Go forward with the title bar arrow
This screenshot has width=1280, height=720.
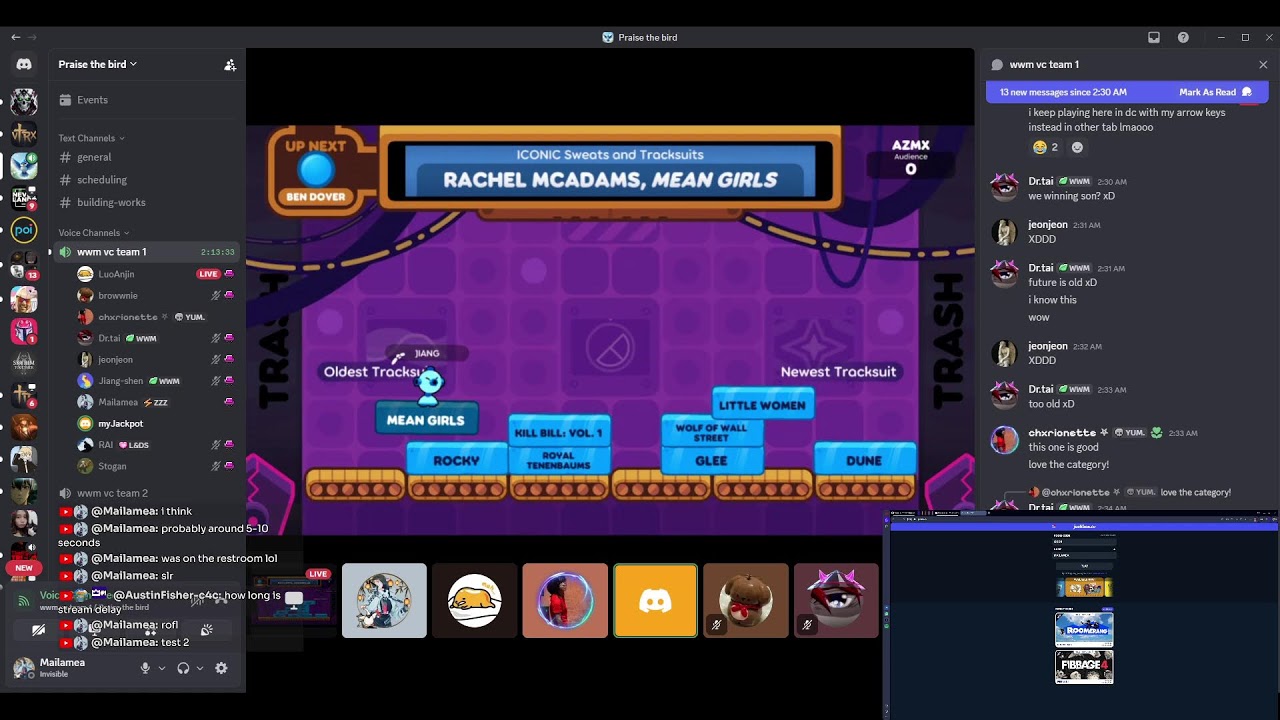pos(32,37)
